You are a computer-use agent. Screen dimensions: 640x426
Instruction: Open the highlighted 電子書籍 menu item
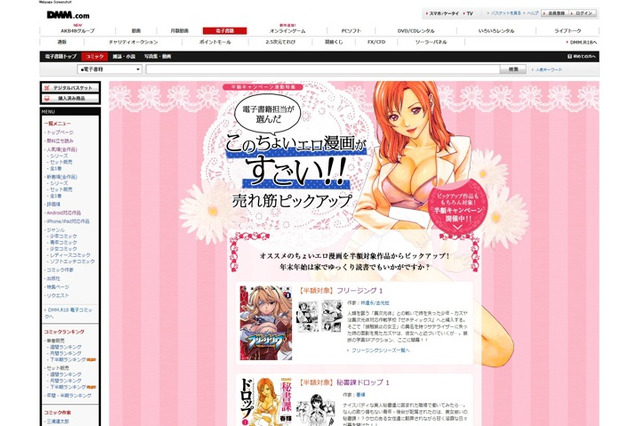224,31
